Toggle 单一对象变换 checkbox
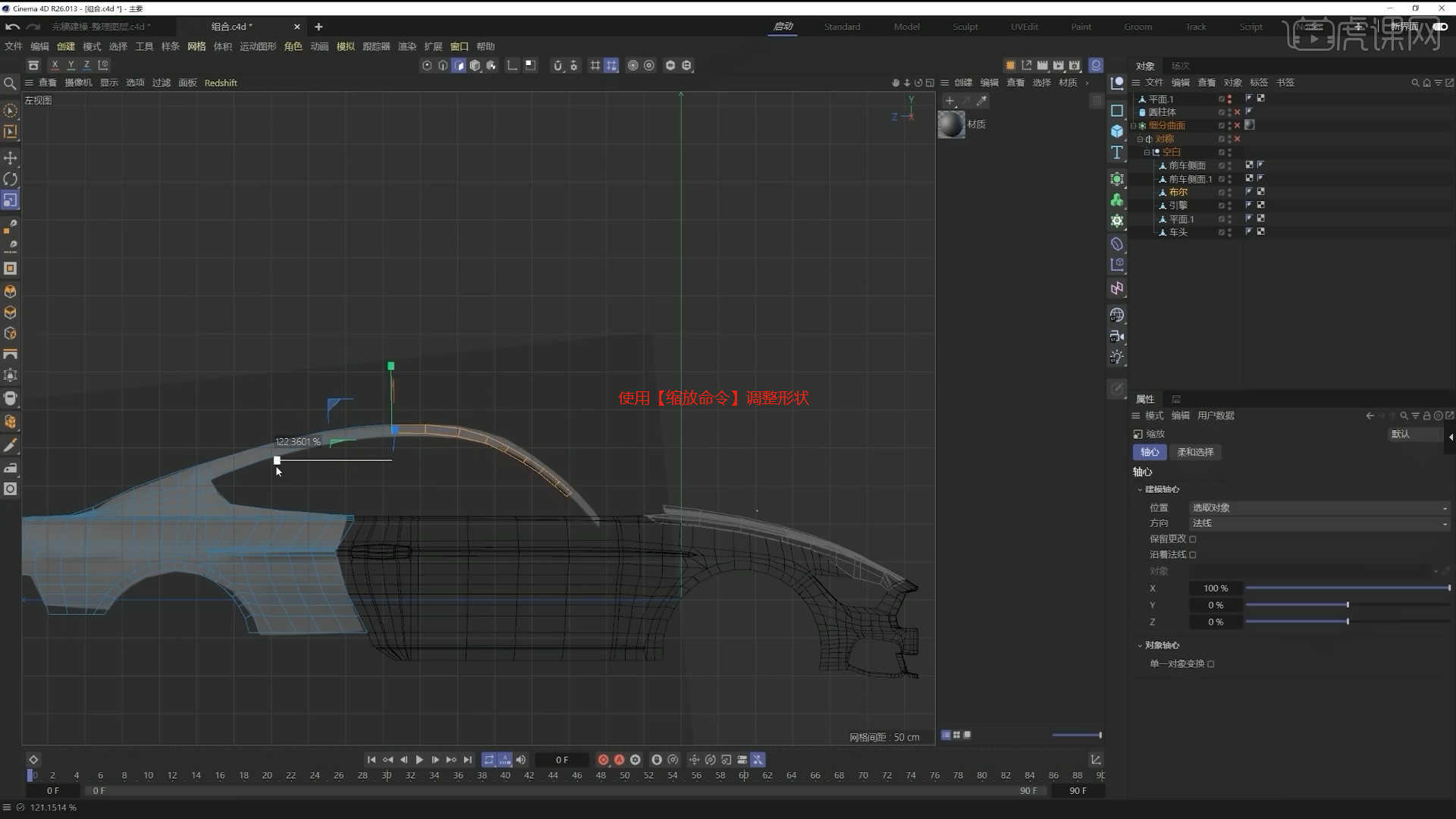 (x=1211, y=664)
